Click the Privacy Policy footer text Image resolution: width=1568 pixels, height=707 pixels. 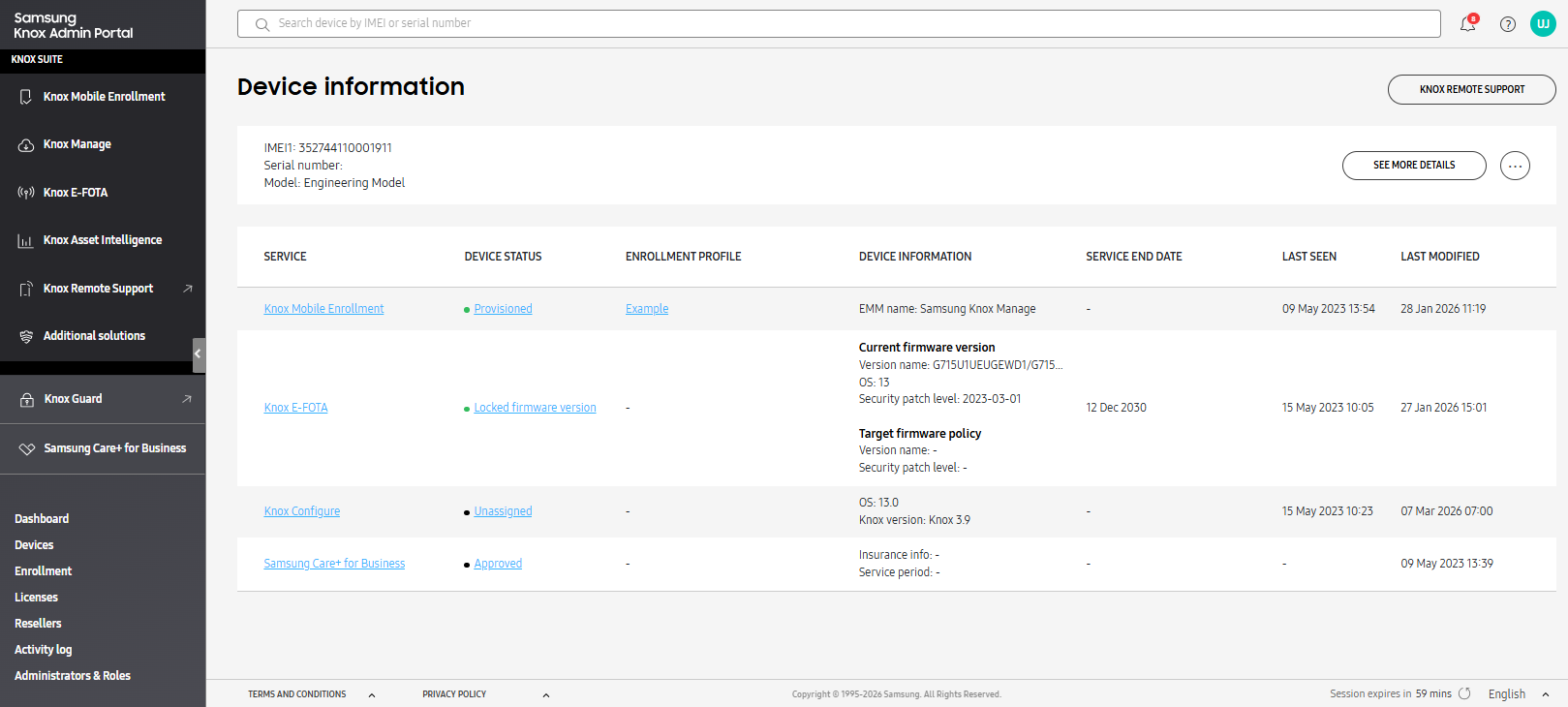tap(454, 694)
